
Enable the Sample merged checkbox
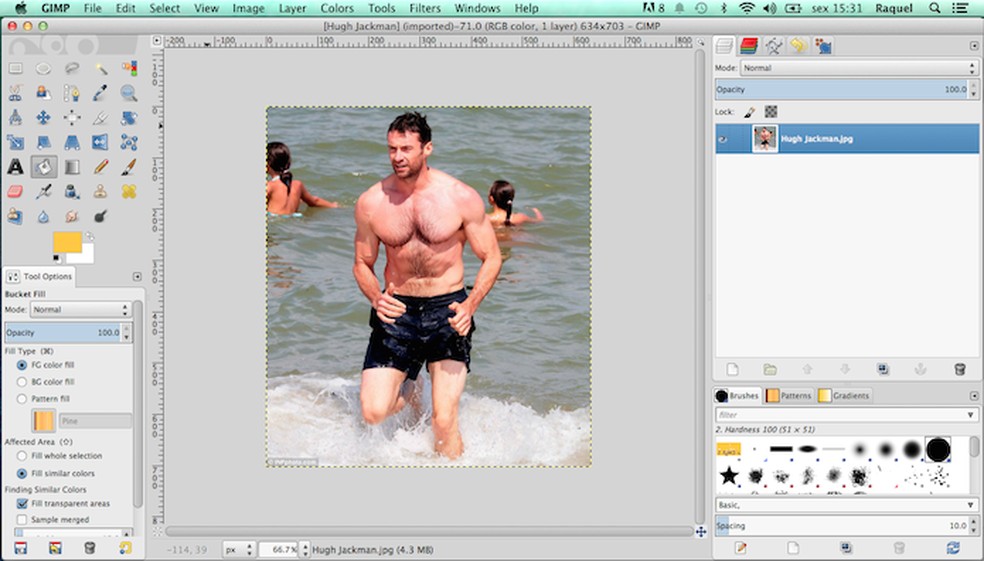coord(22,520)
